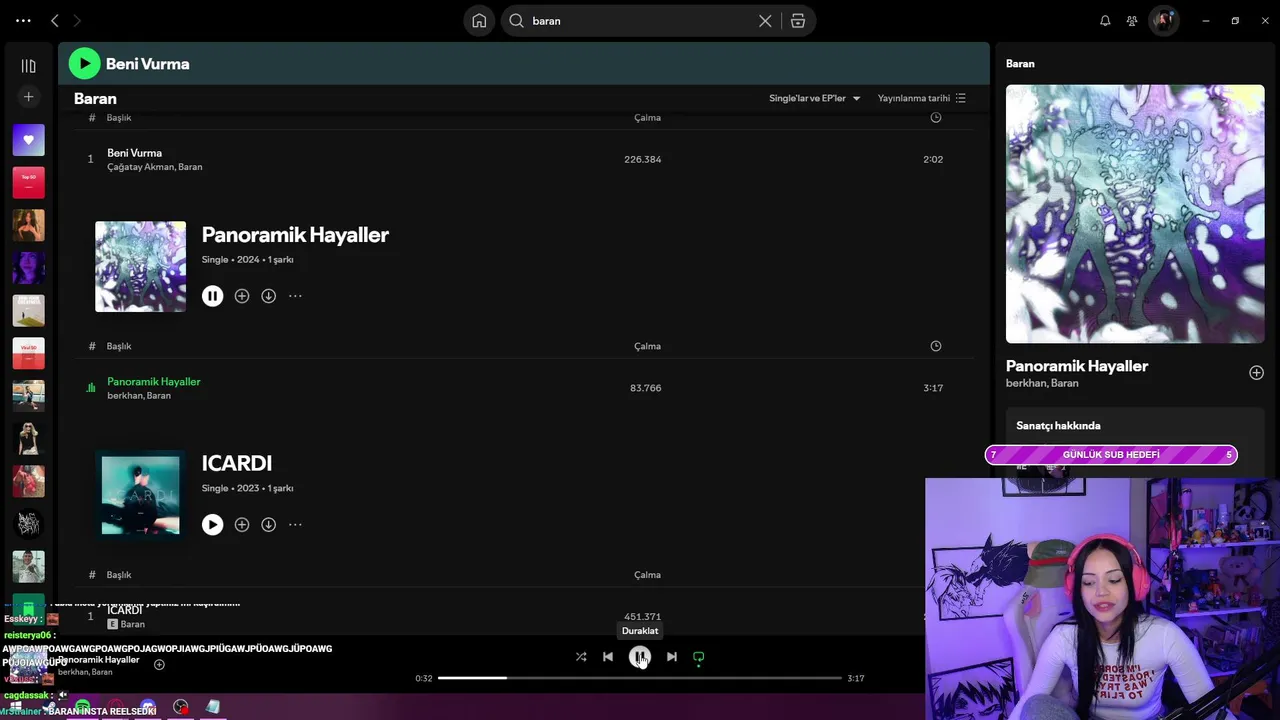Open the ICARDI album cover
Viewport: 1280px width, 720px height.
click(x=140, y=495)
